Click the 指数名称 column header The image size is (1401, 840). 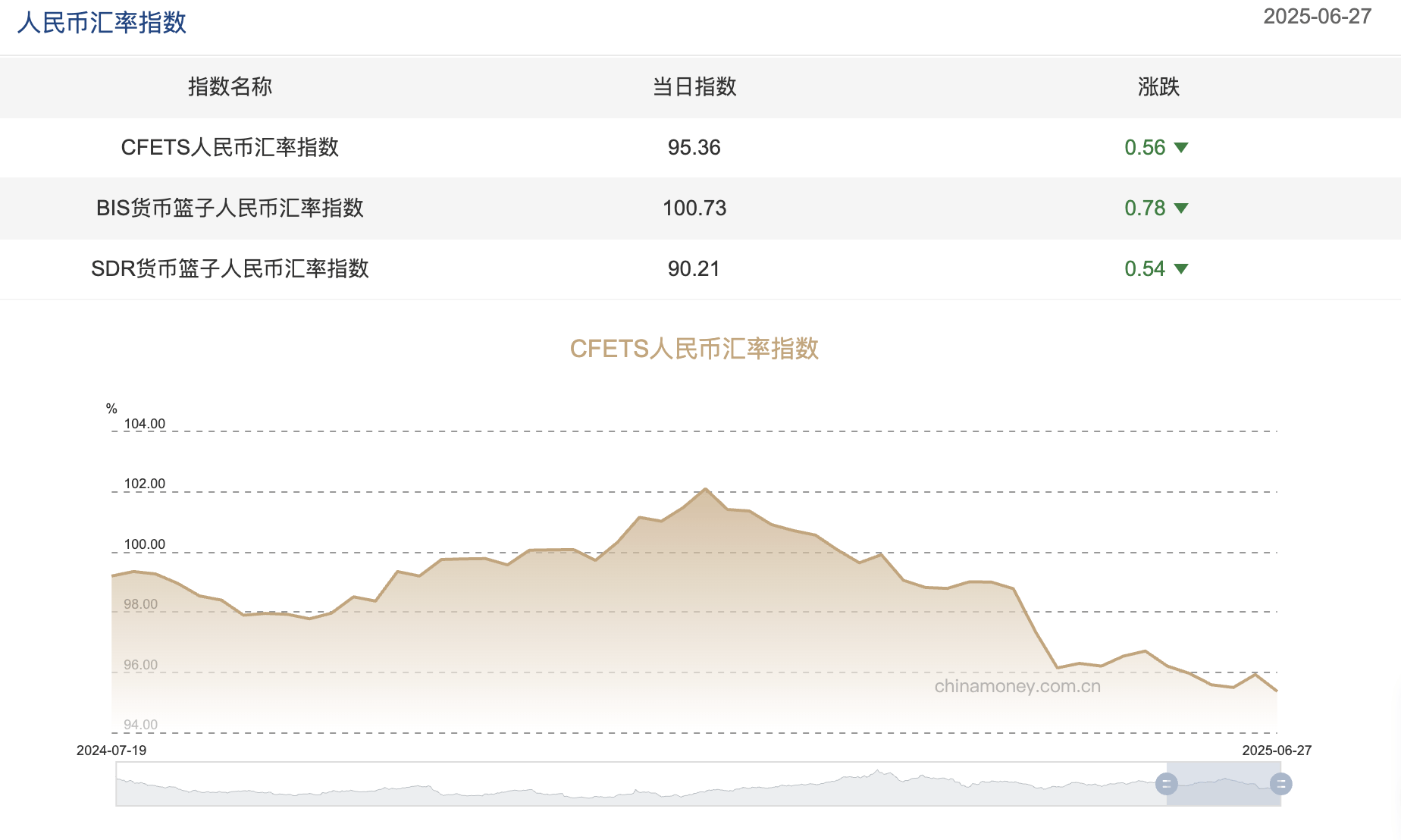tap(230, 86)
